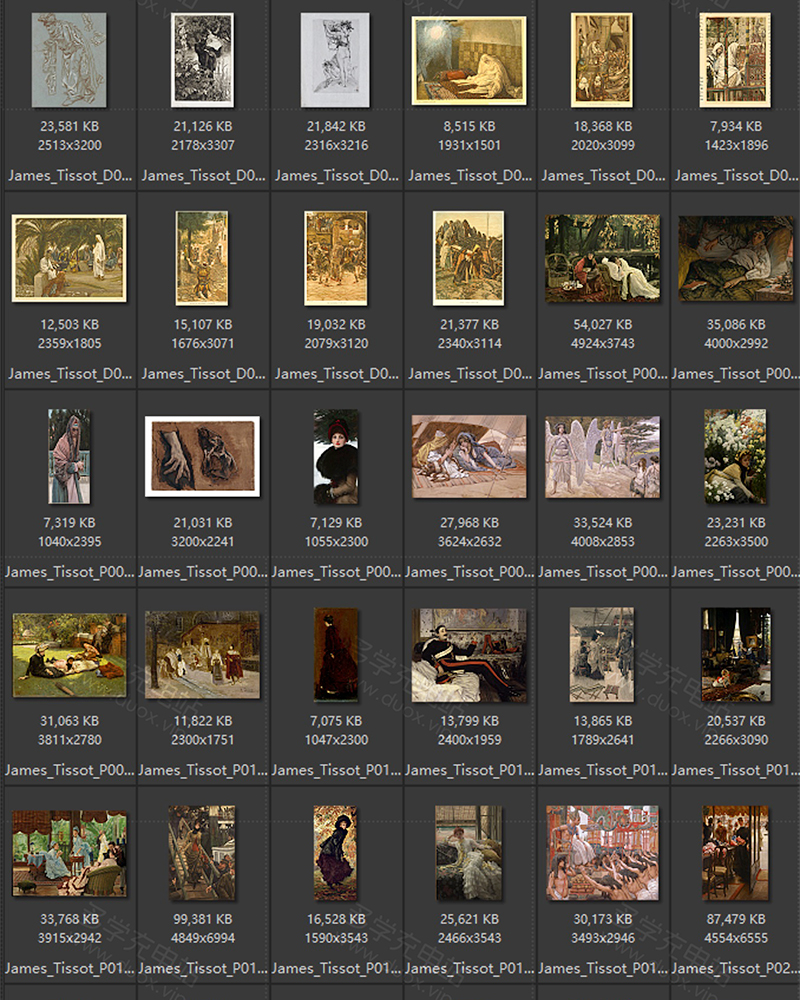Screen dimensions: 800x1000
Task: Open the pencil sketch thumbnail sized 23,581 KB
Action: (x=70, y=60)
